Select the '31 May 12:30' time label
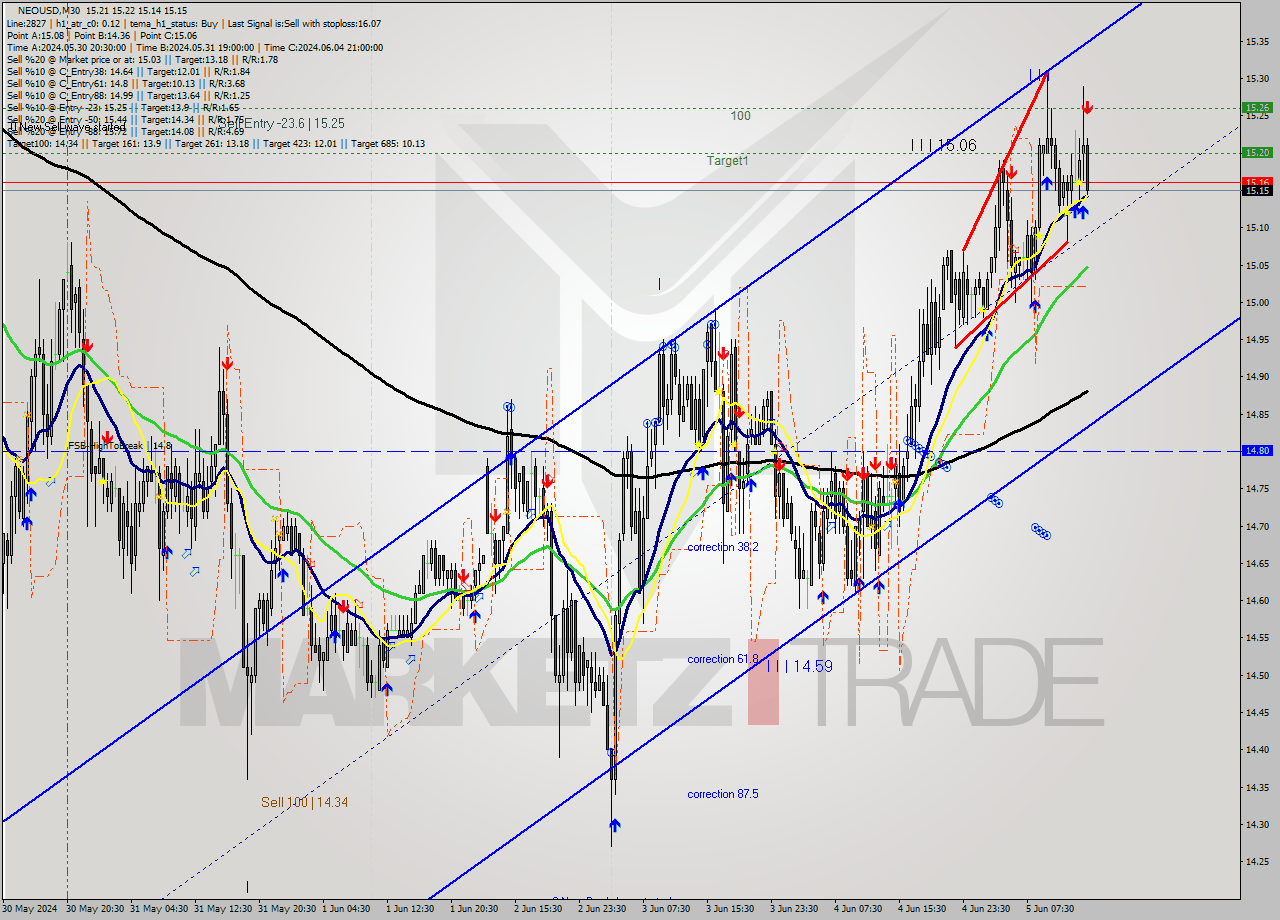This screenshot has width=1280, height=920. [223, 909]
